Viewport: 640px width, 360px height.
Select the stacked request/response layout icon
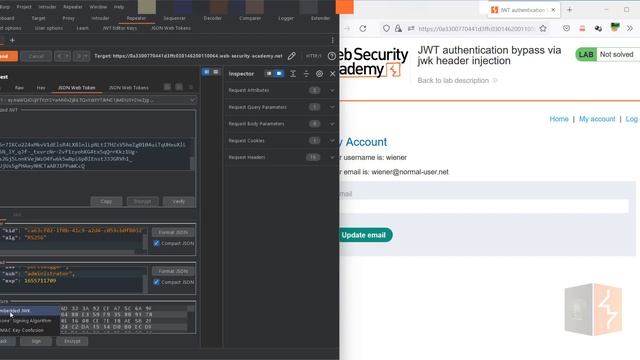tap(216, 72)
